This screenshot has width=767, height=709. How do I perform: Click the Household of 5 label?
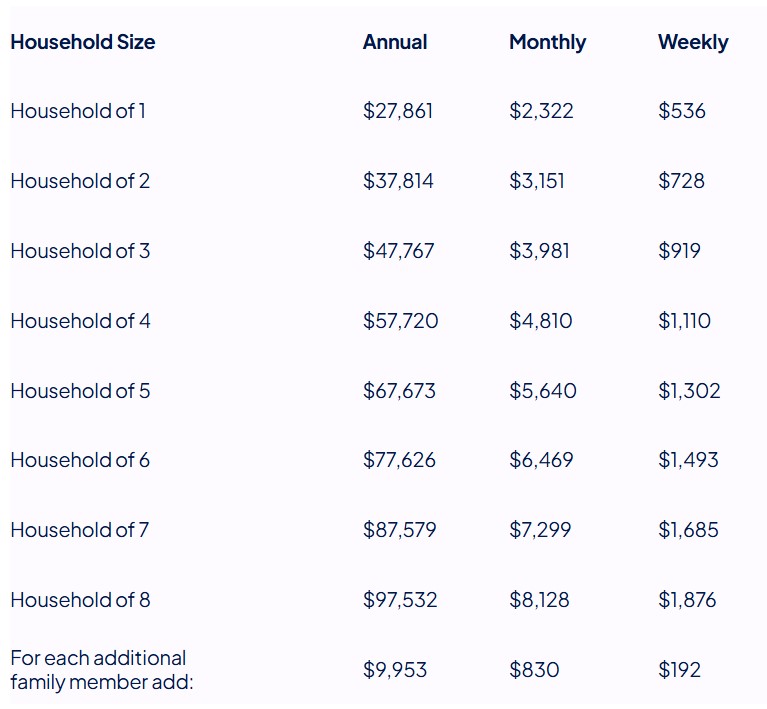coord(80,391)
